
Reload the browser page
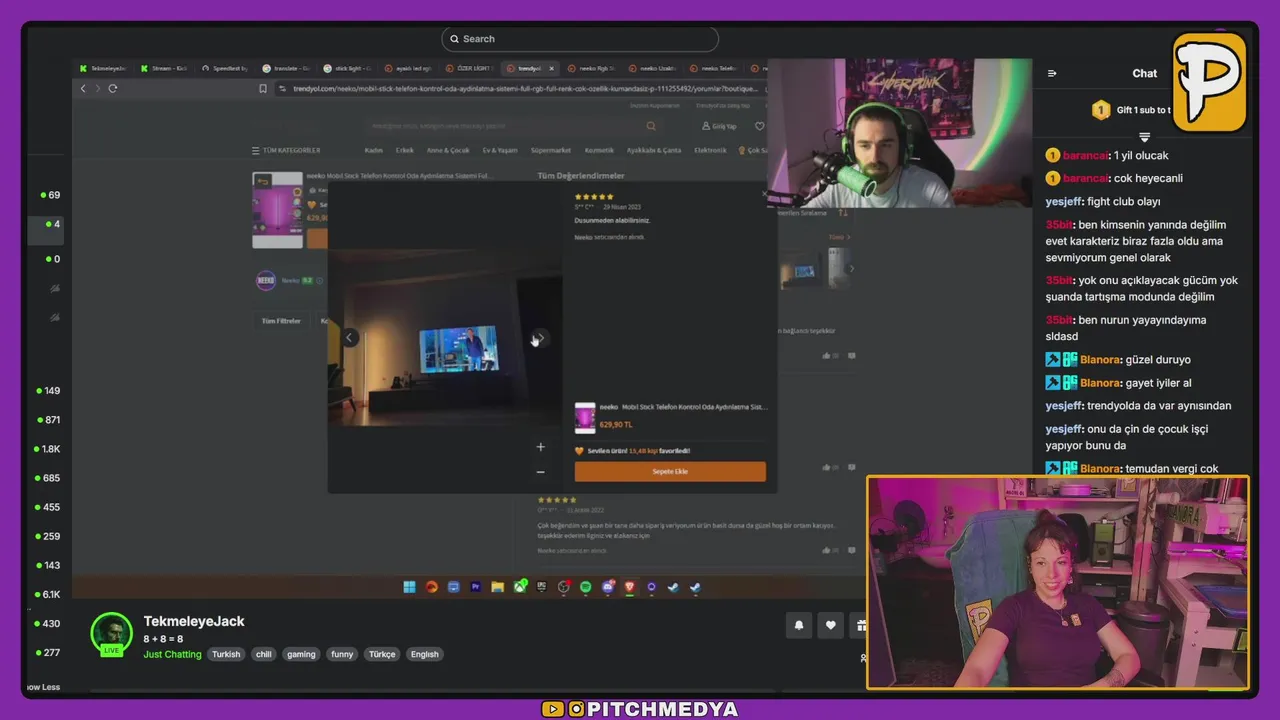coord(112,88)
